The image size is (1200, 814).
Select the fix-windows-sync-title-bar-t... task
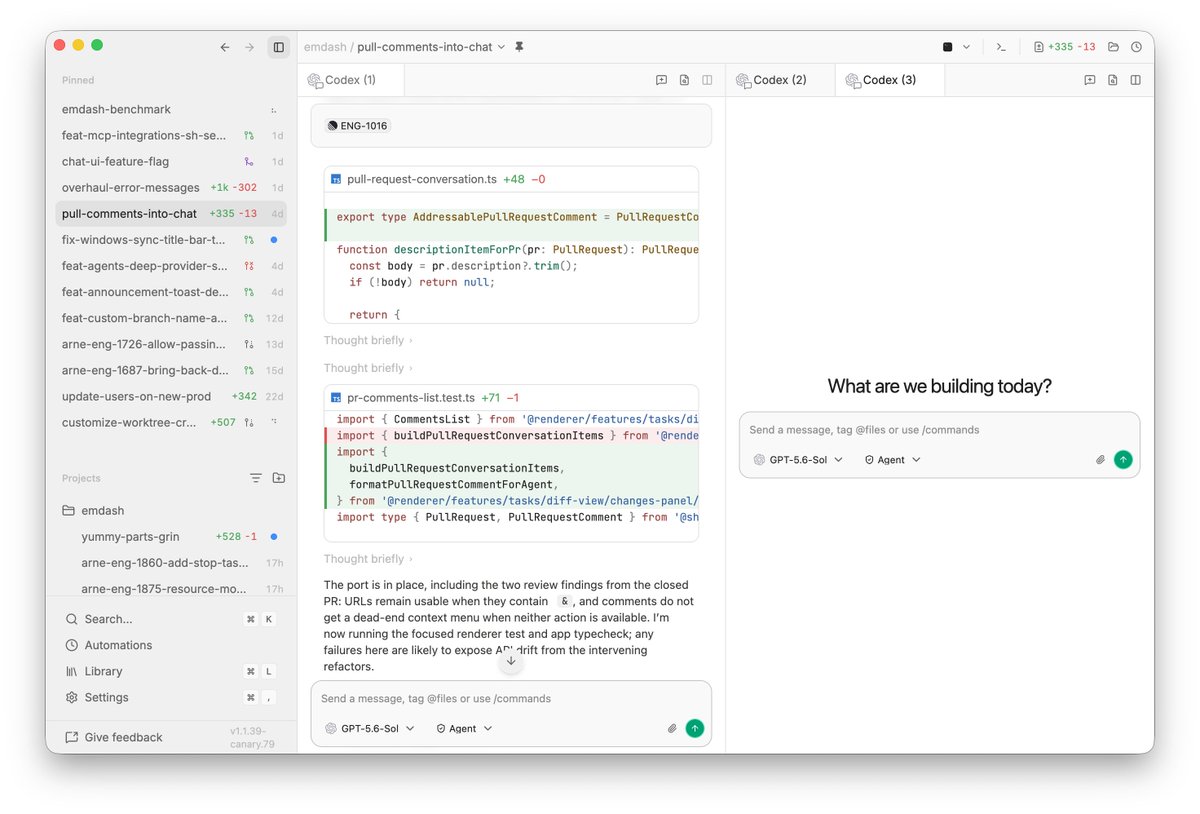(x=171, y=240)
